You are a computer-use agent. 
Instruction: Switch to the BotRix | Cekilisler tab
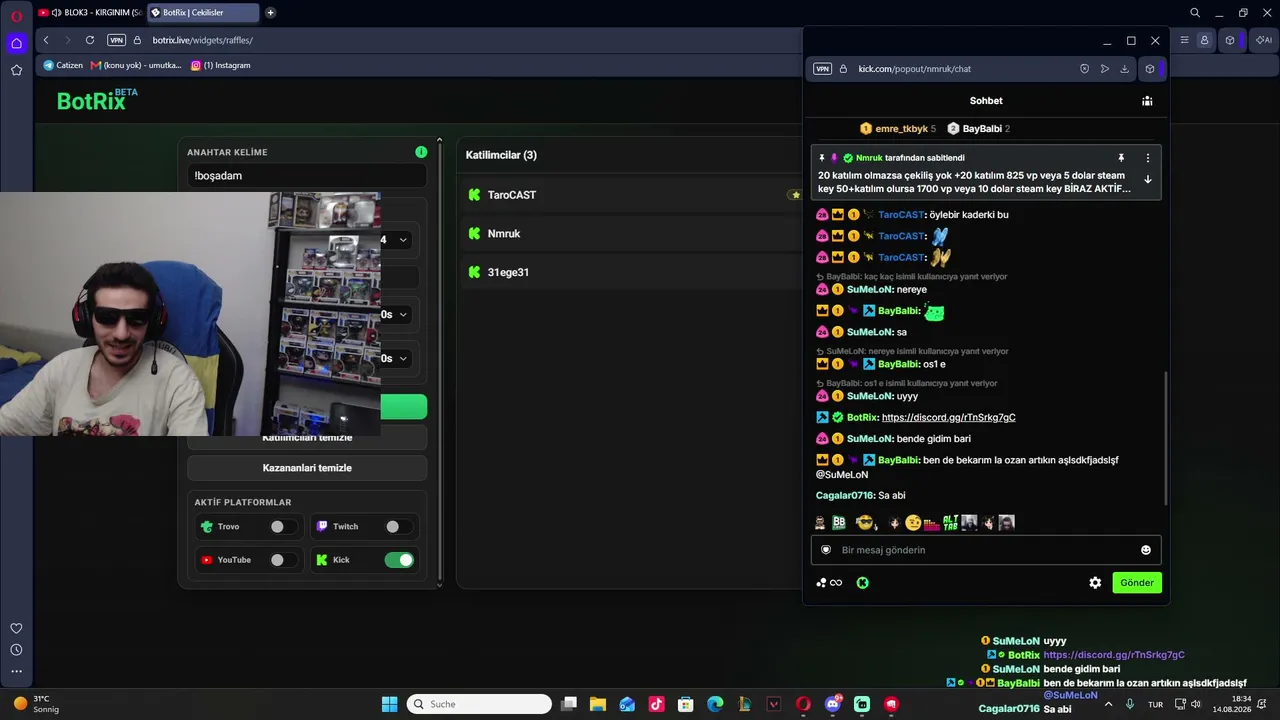(x=203, y=13)
